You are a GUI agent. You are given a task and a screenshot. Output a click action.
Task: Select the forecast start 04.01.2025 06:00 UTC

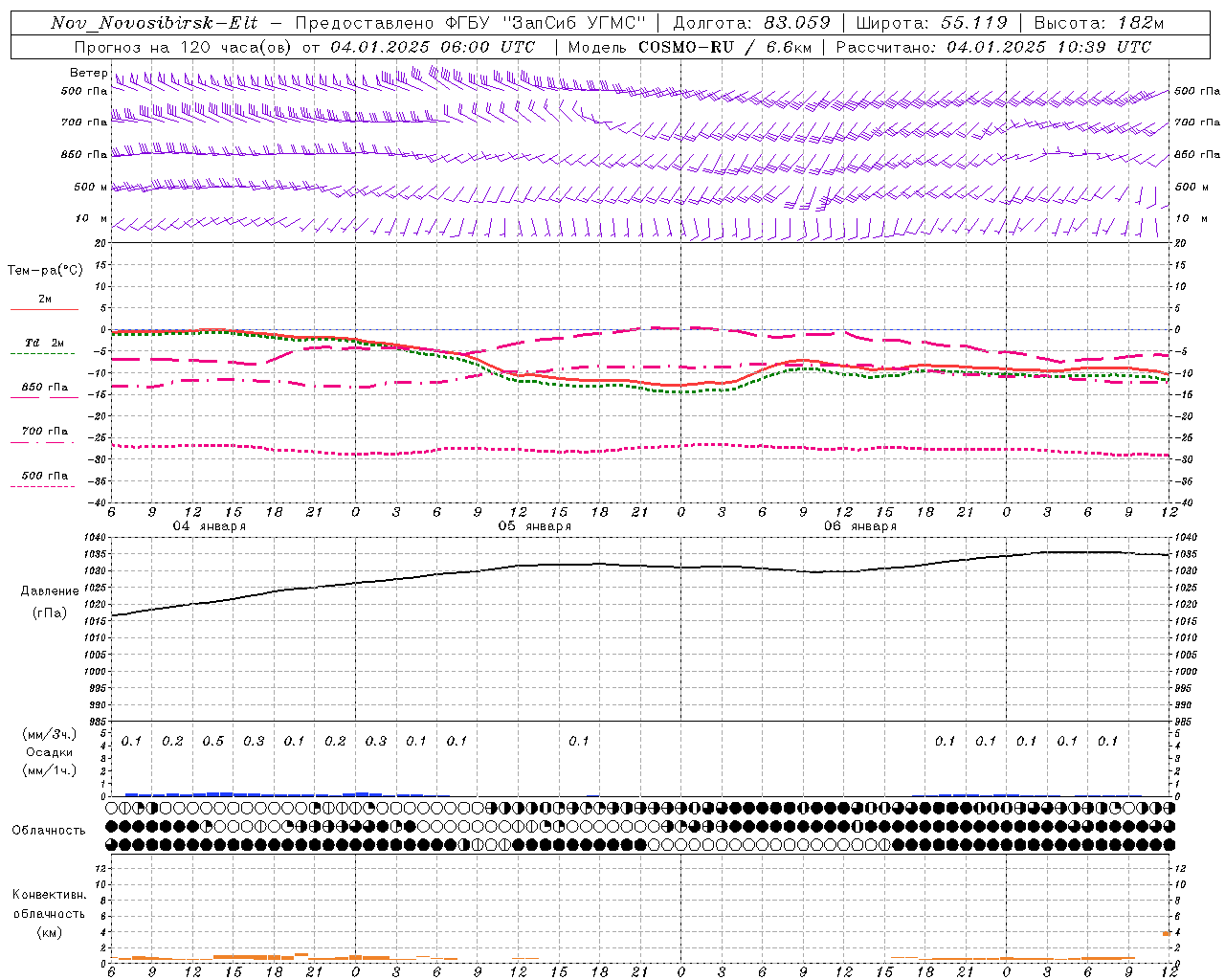[x=433, y=47]
